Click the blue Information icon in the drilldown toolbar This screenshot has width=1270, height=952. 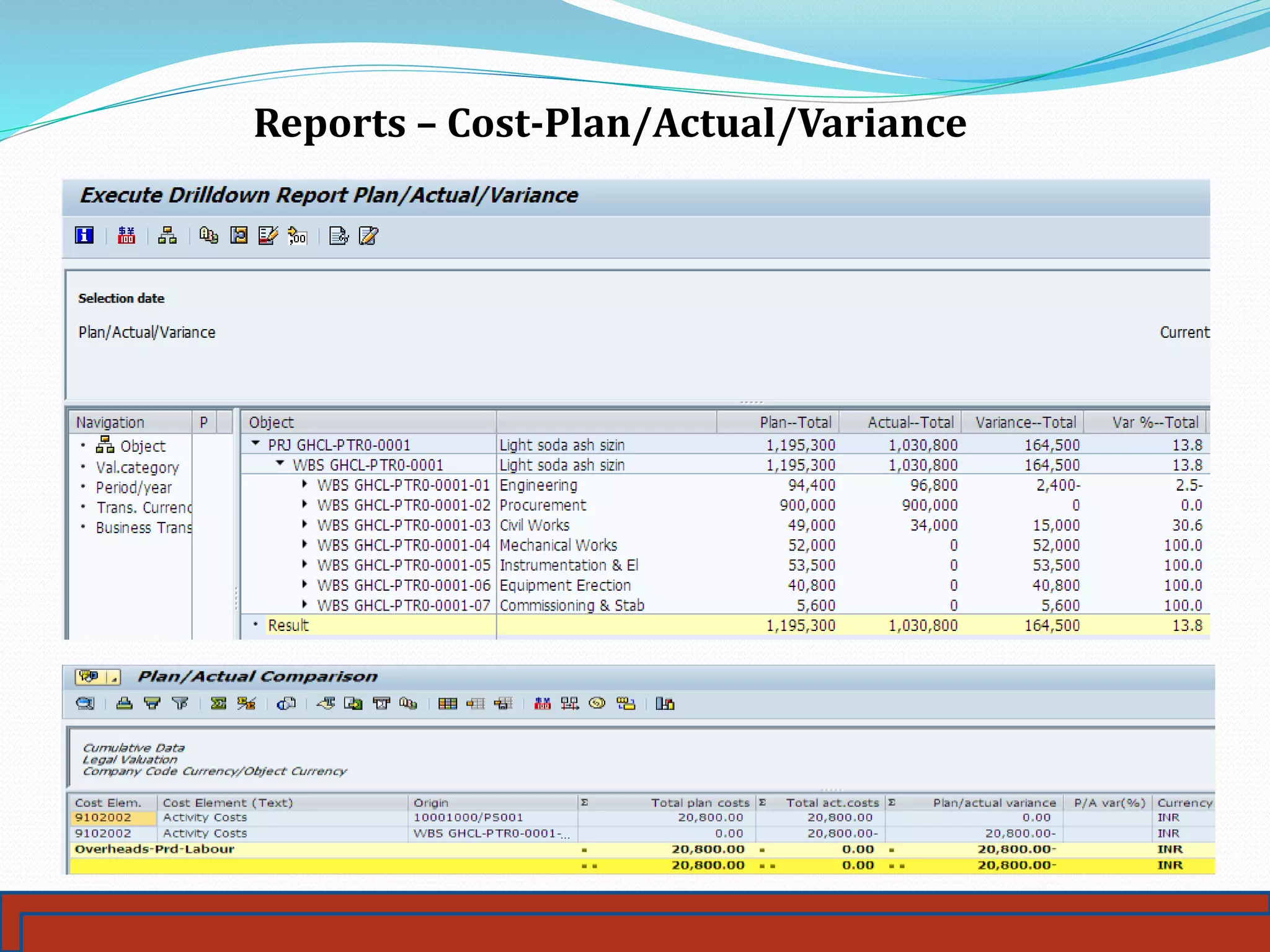84,236
